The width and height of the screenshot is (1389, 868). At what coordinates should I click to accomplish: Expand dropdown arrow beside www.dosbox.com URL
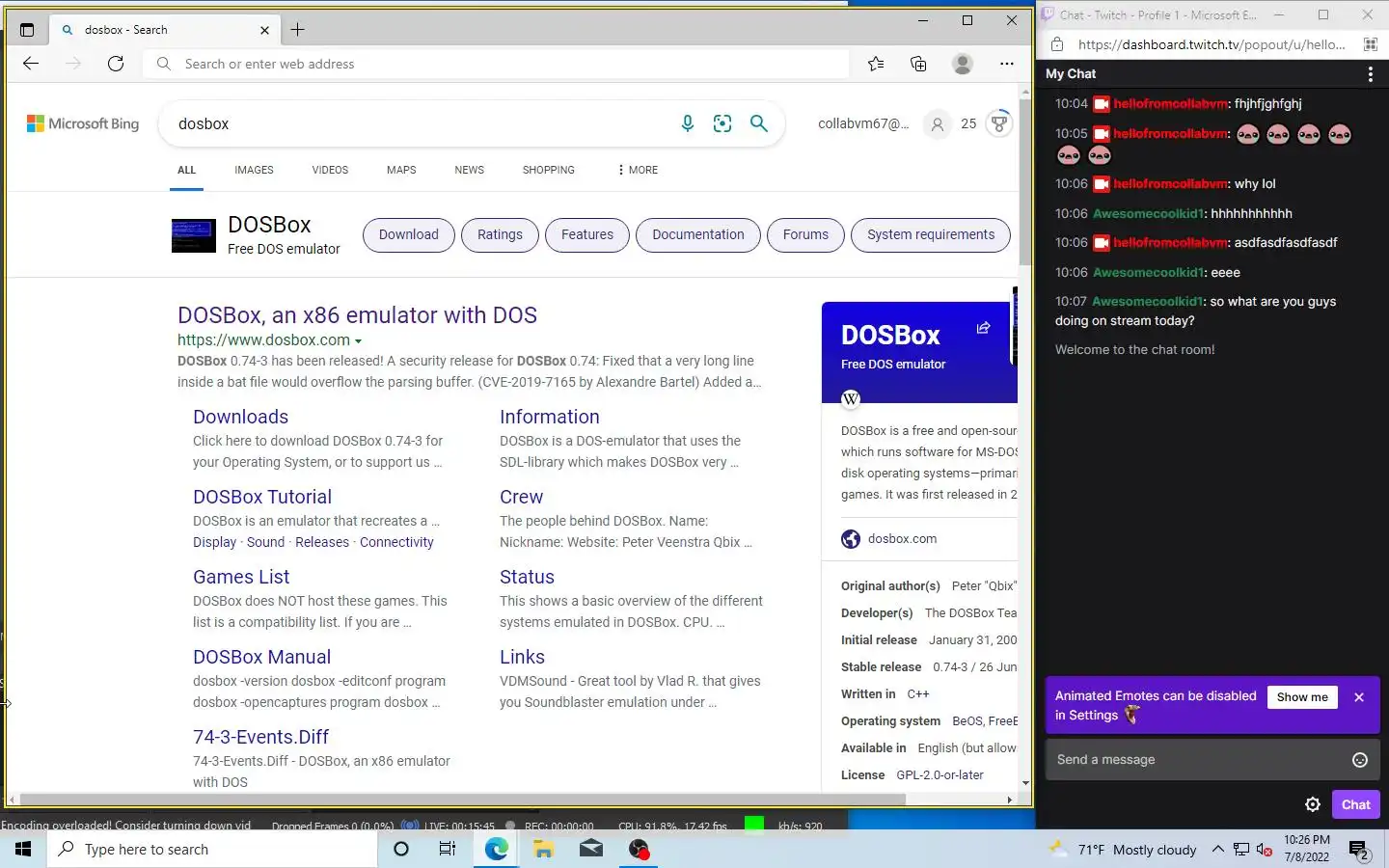[x=358, y=341]
